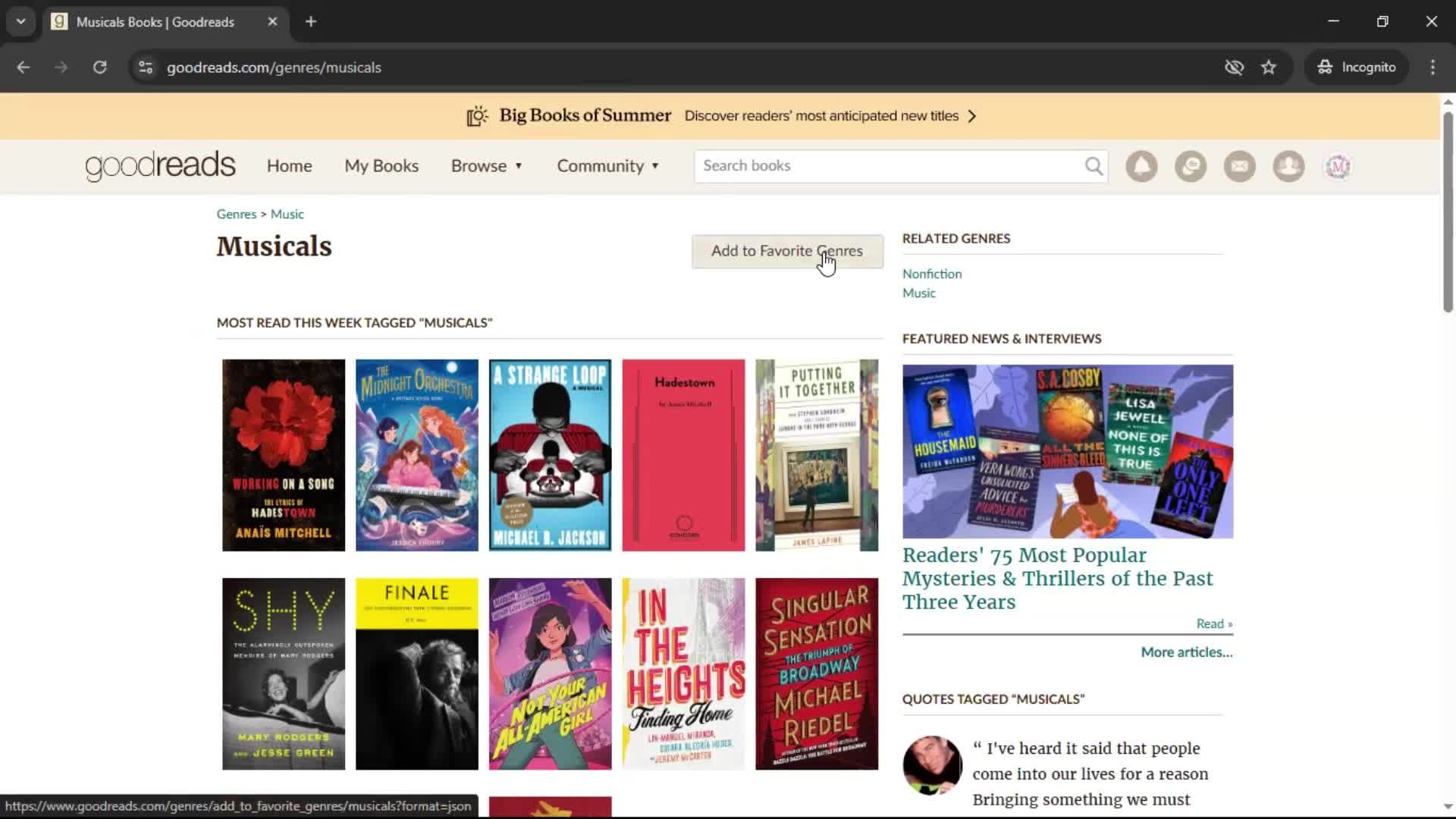
Task: View site information icon in address bar
Action: (146, 67)
